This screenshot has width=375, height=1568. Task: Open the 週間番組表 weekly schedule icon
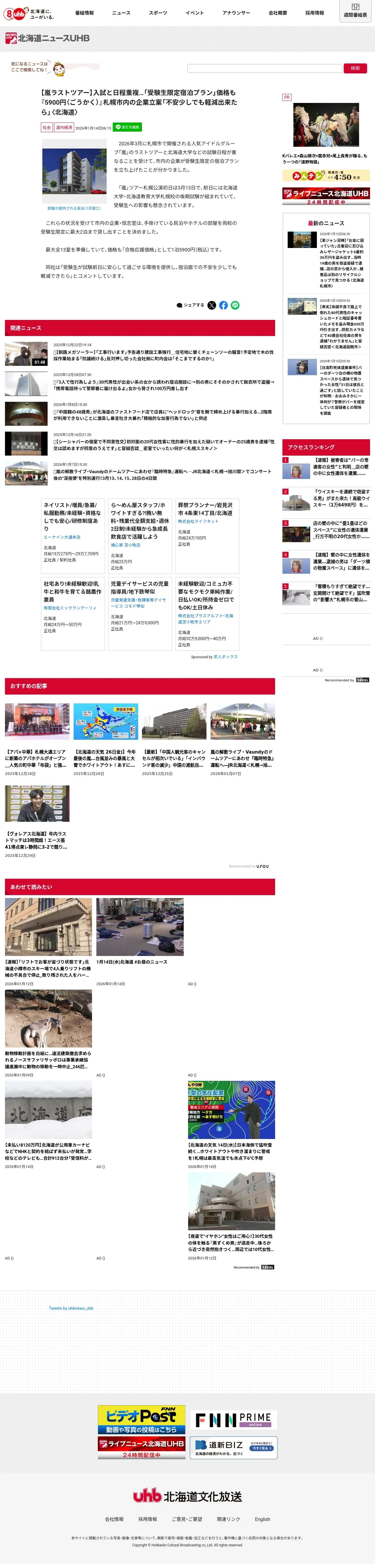(355, 10)
